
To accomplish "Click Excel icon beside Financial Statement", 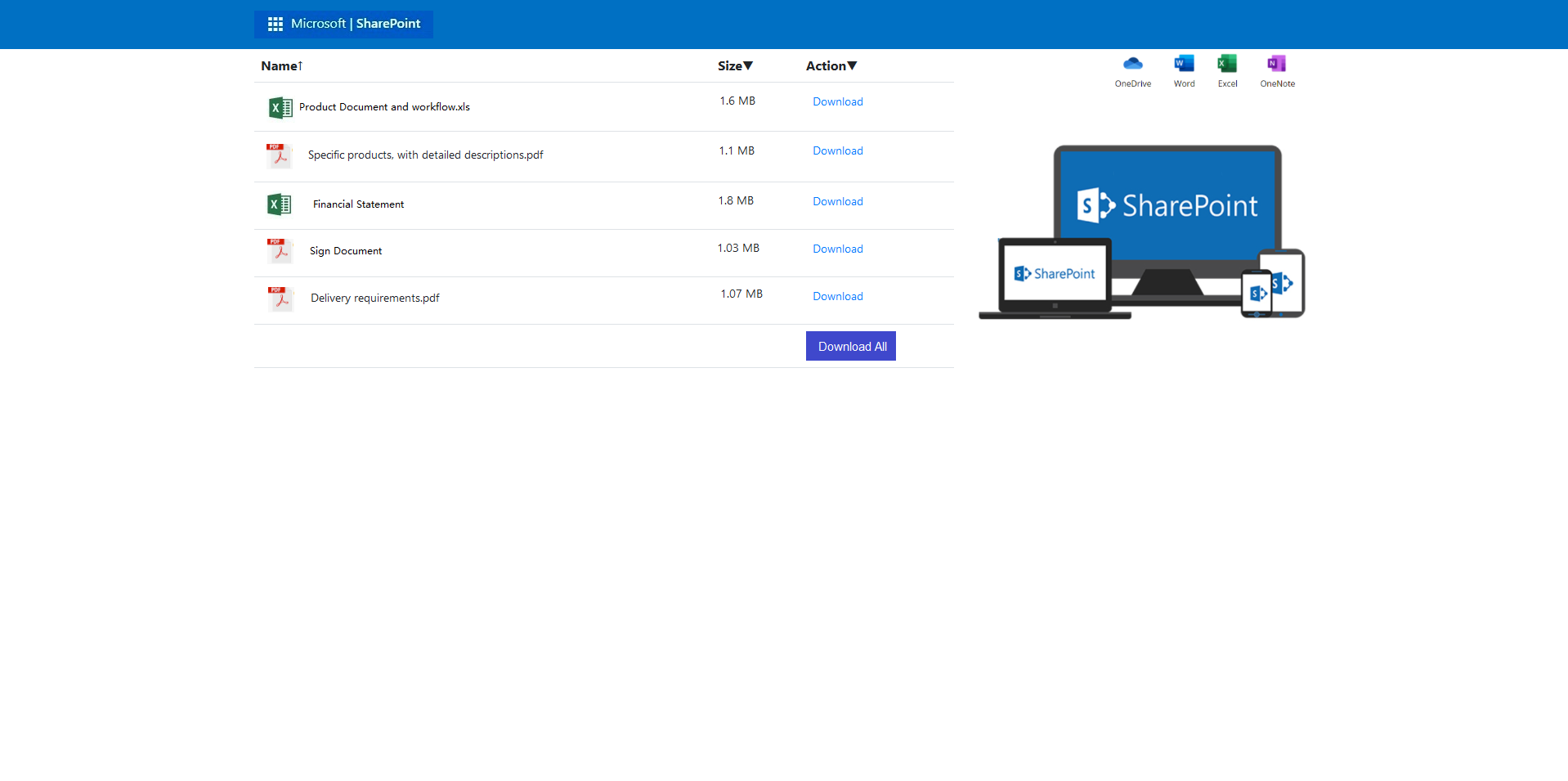I will coord(280,204).
